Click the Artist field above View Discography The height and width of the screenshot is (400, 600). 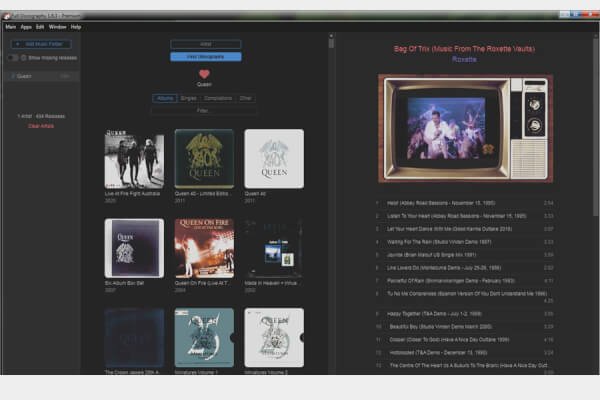(206, 44)
